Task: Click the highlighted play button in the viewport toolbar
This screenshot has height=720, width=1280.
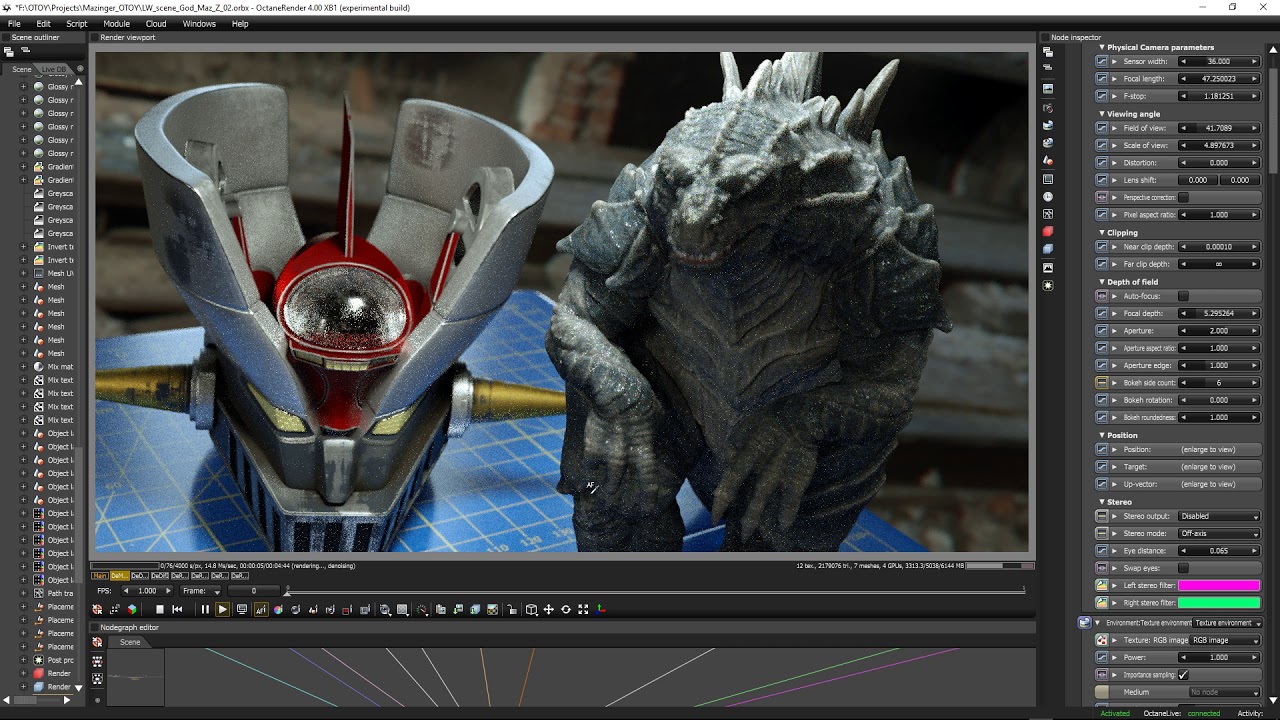Action: [x=222, y=609]
